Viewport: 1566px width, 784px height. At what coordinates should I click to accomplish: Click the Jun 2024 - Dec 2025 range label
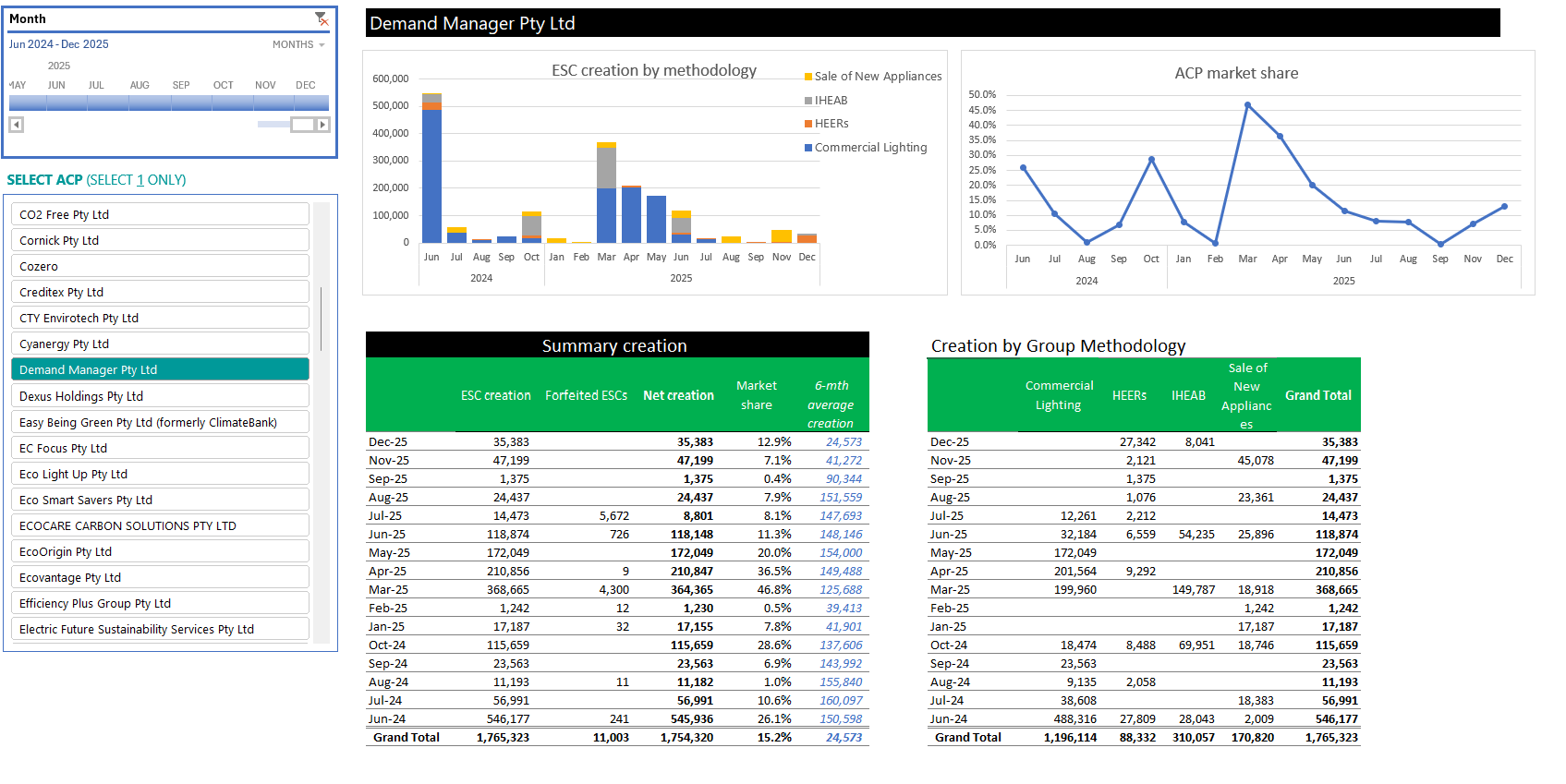click(59, 44)
